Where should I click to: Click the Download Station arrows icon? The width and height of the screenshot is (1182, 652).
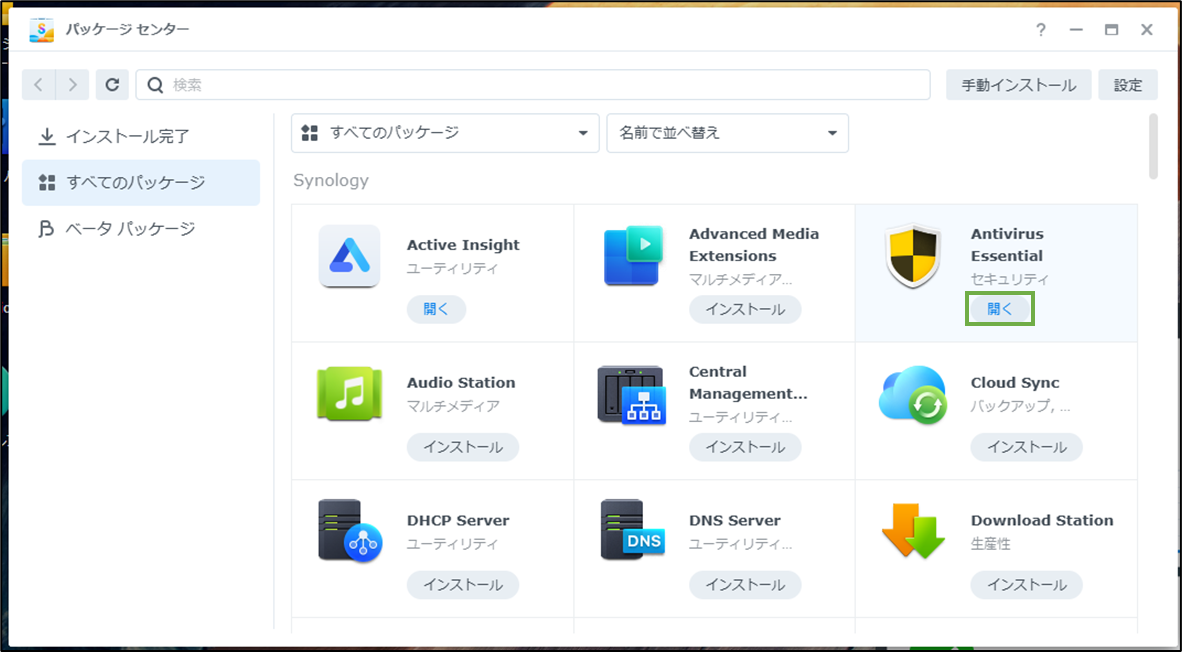point(914,531)
